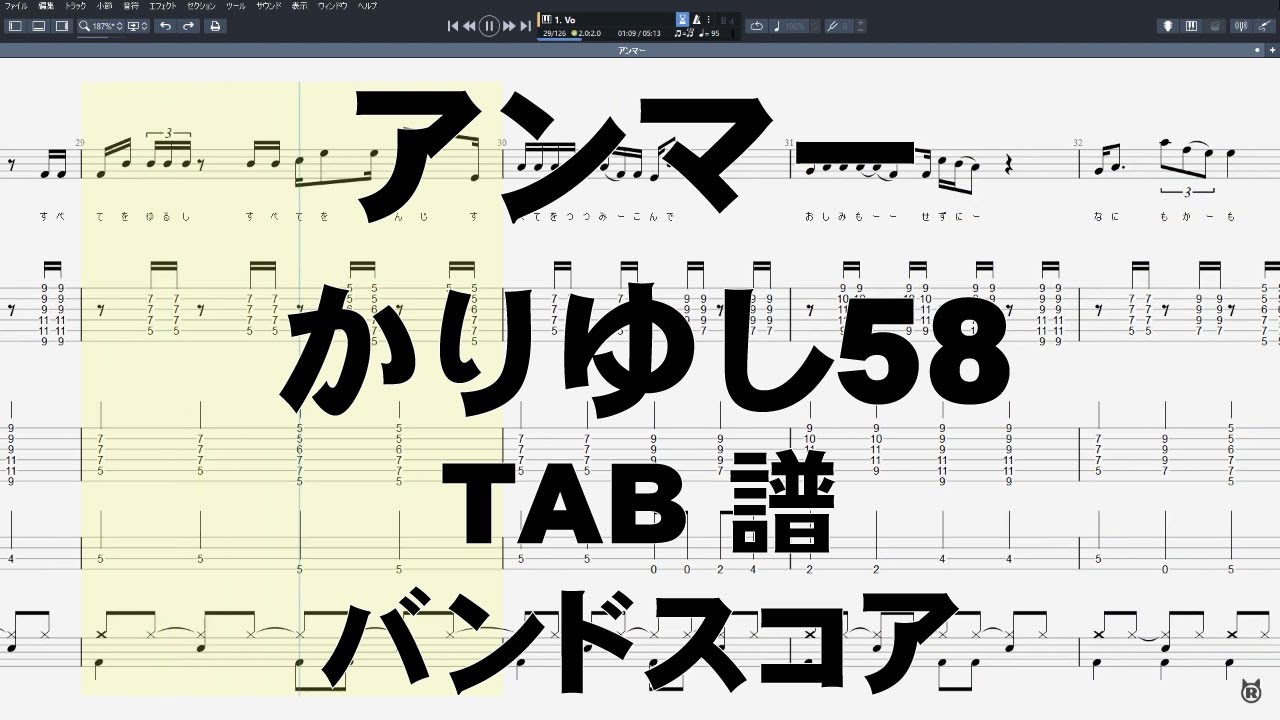Toggle the triplet feel icon
This screenshot has width=1280, height=720.
(x=684, y=34)
